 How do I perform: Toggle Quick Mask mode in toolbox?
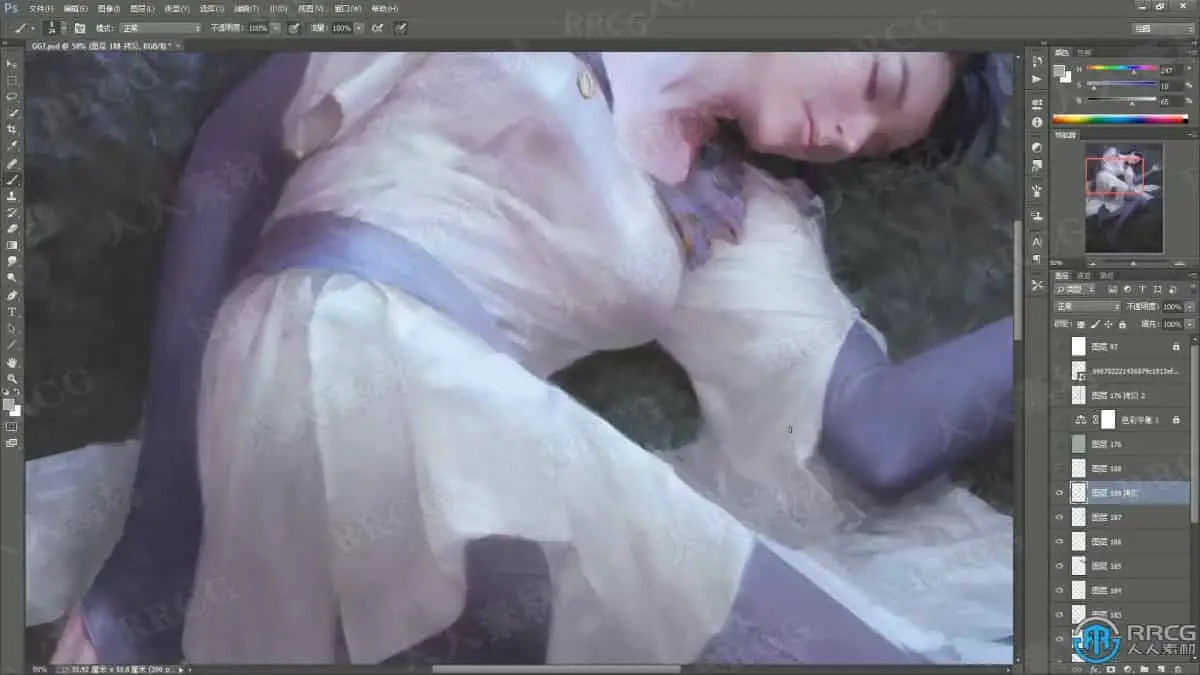(12, 426)
